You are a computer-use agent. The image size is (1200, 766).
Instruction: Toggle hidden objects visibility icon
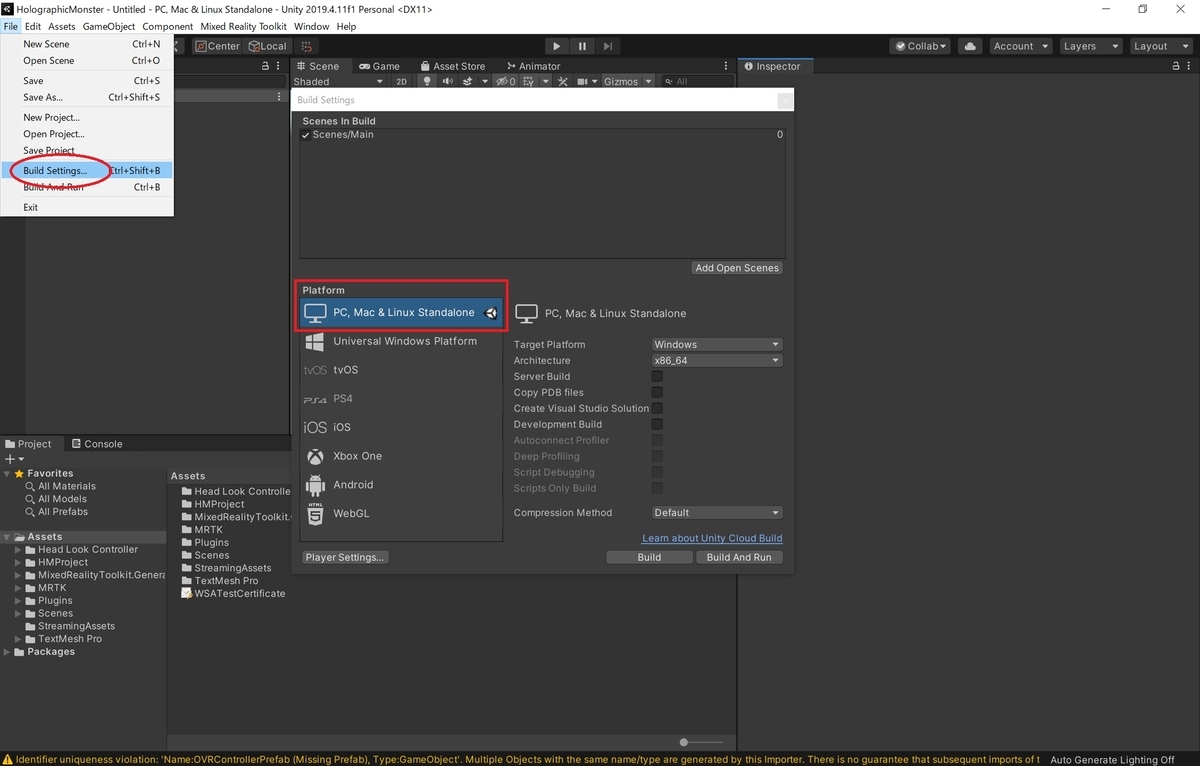506,82
